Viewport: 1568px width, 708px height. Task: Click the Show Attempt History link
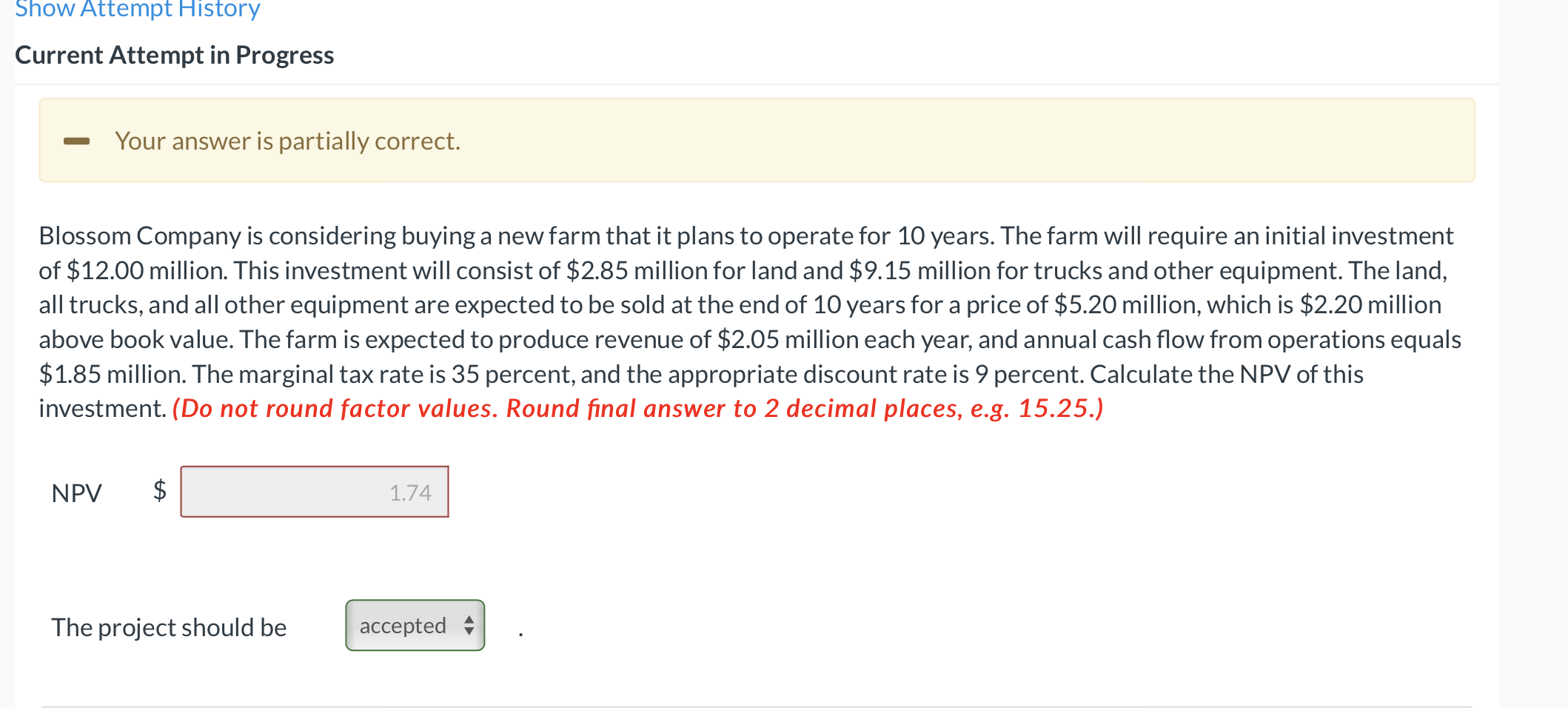point(137,9)
